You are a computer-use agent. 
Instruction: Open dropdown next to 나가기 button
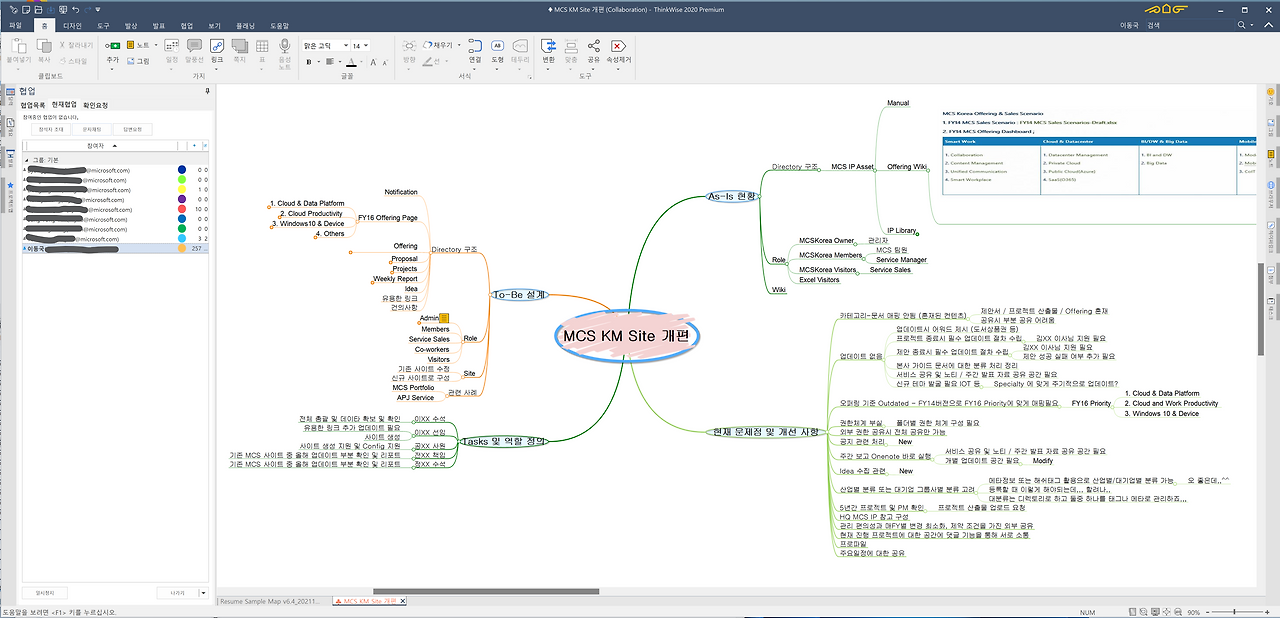coord(204,592)
